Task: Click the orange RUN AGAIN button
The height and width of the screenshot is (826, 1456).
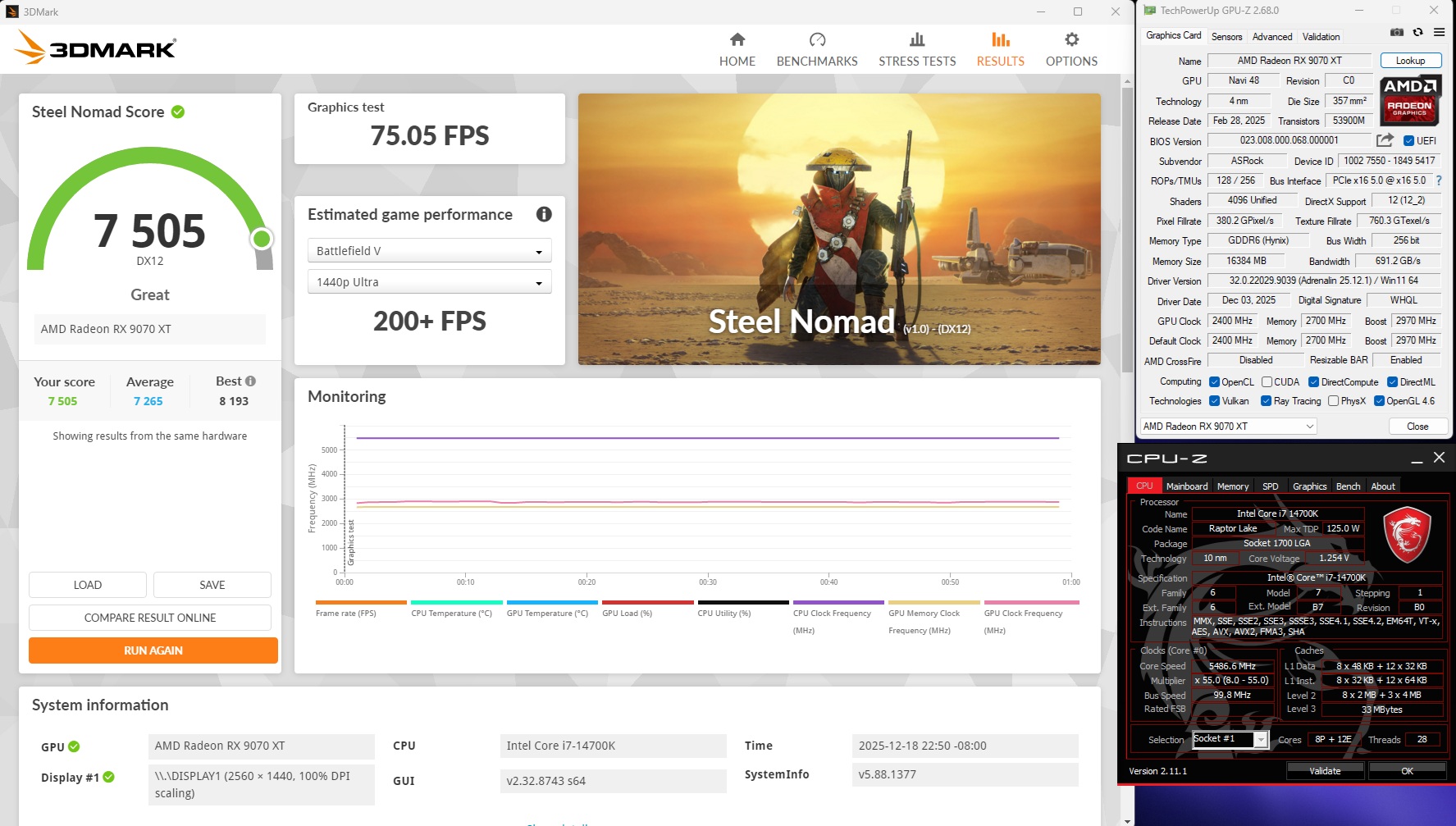Action: point(153,650)
